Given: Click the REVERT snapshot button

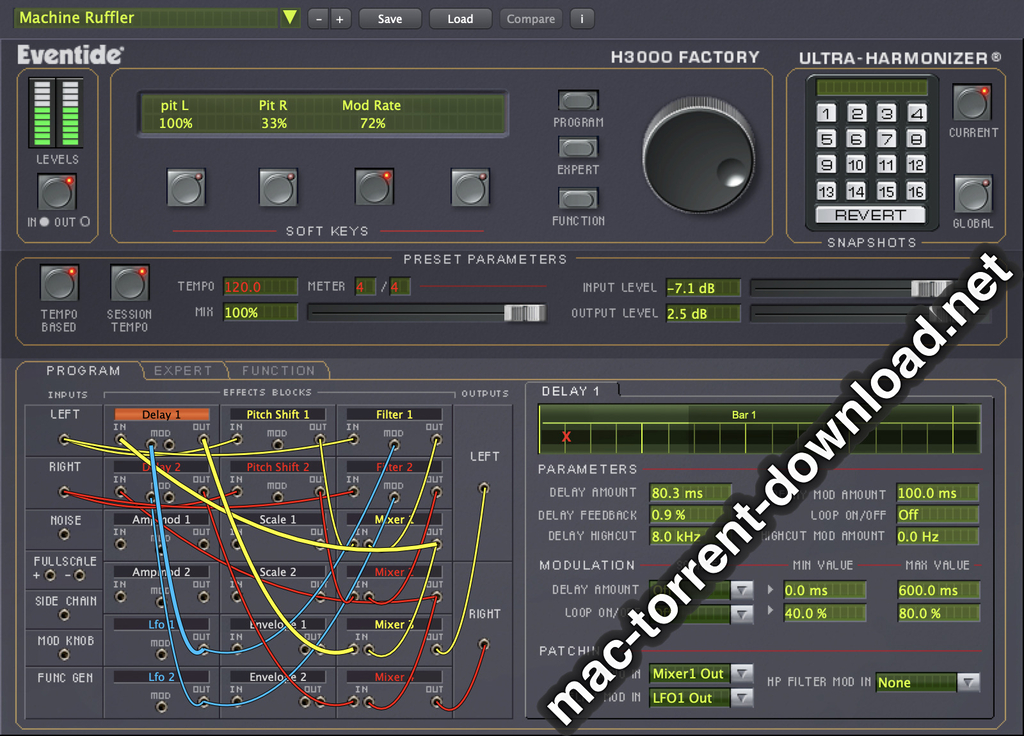Looking at the screenshot, I should pos(870,215).
